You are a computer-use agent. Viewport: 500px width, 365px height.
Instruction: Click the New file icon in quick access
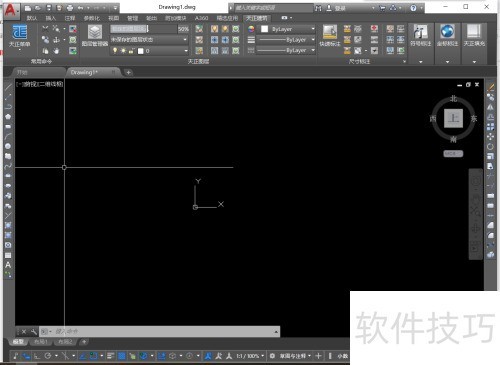click(28, 8)
